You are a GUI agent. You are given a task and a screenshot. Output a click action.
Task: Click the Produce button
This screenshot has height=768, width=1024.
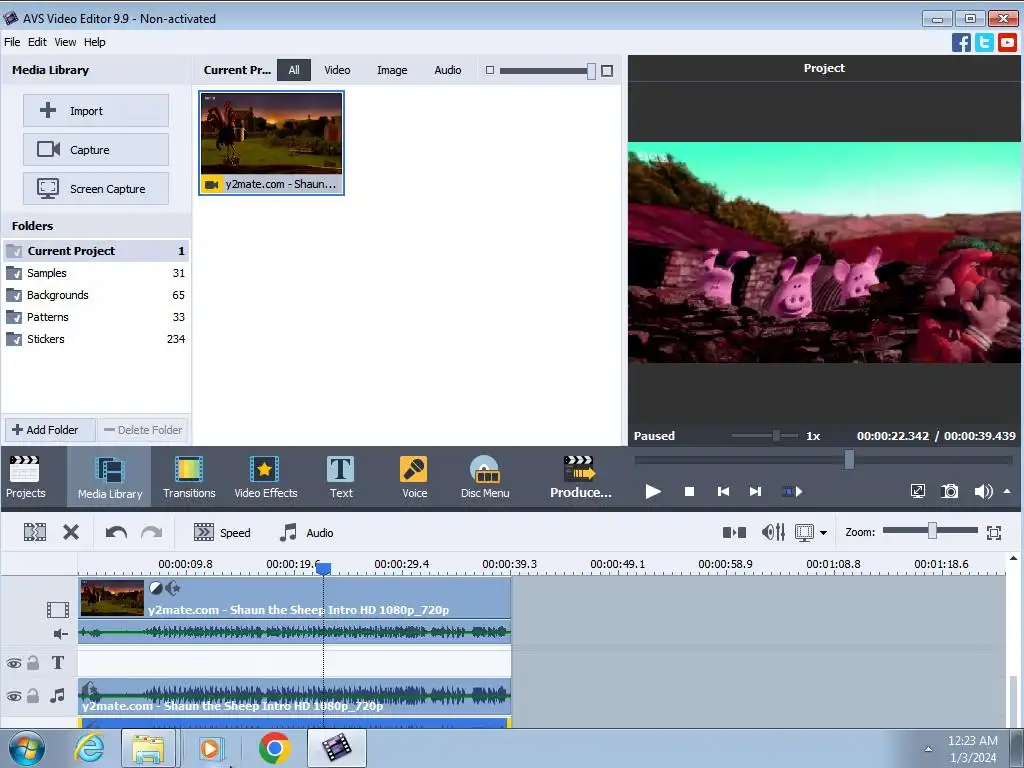coord(580,477)
